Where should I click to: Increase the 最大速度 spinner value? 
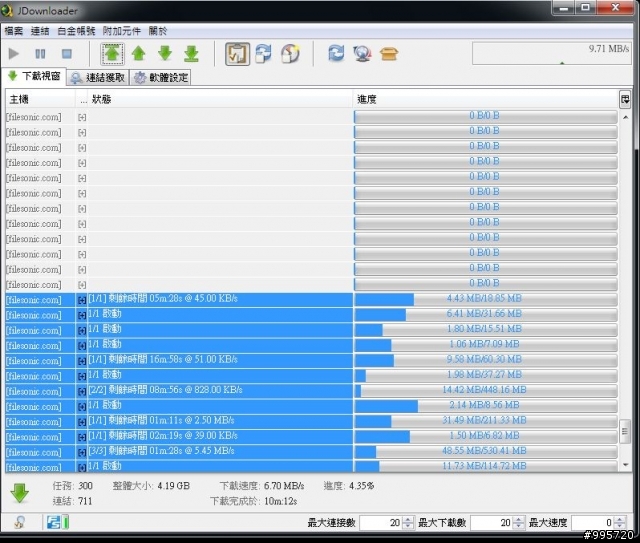click(x=620, y=519)
